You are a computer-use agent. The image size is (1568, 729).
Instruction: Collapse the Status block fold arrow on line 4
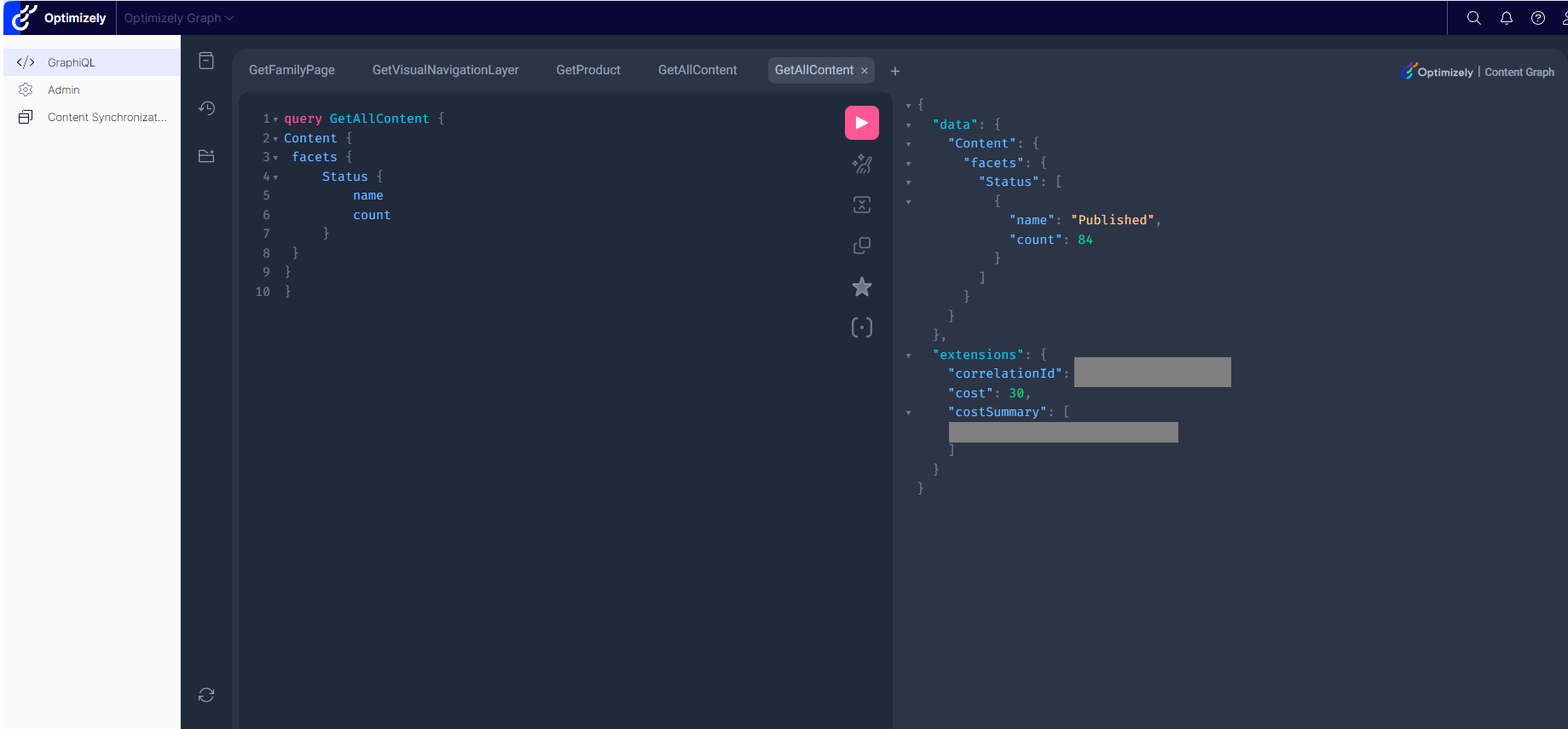[275, 177]
